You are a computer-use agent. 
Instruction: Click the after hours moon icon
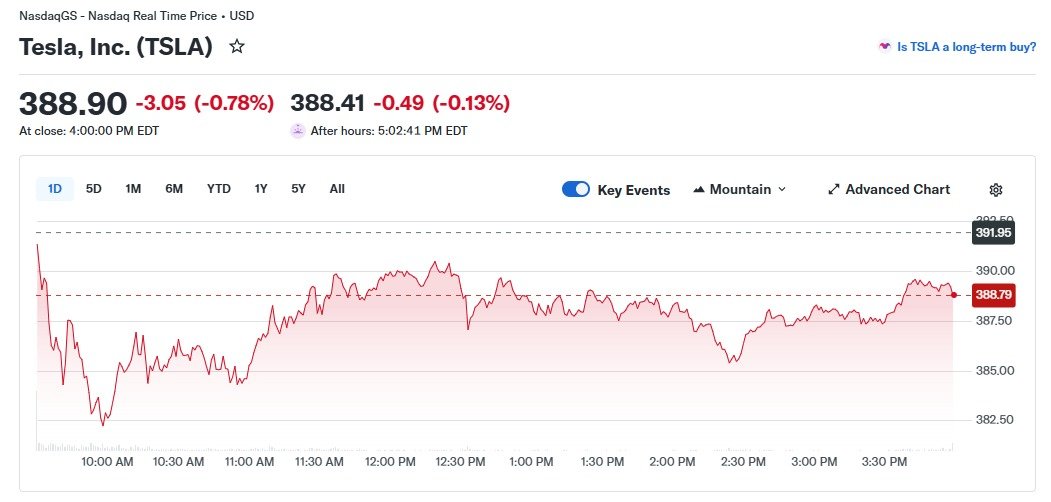pyautogui.click(x=298, y=131)
